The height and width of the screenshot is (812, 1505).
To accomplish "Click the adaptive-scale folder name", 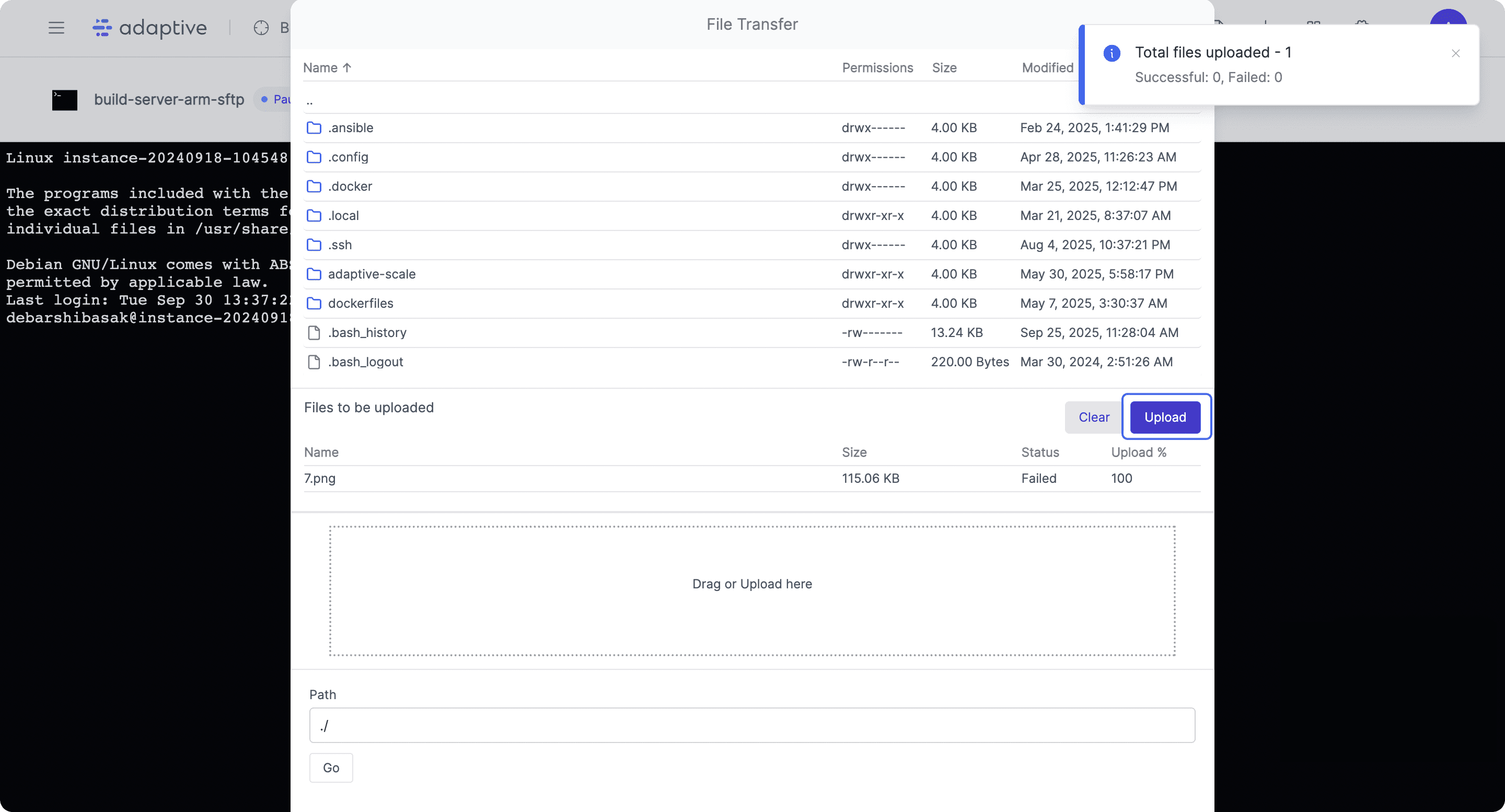I will (372, 274).
